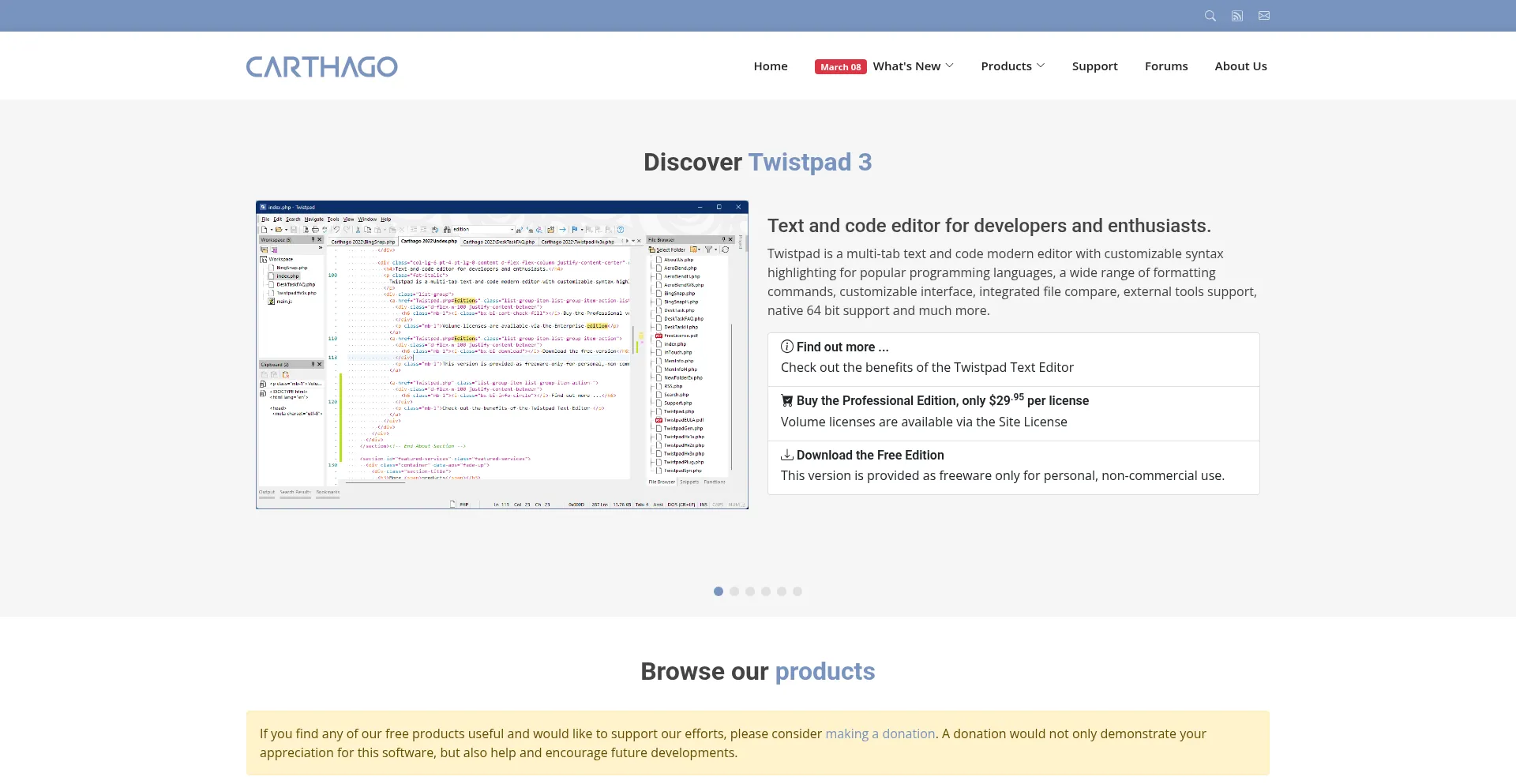Expand the What's New dropdown menu
The width and height of the screenshot is (1516, 784).
(x=913, y=66)
